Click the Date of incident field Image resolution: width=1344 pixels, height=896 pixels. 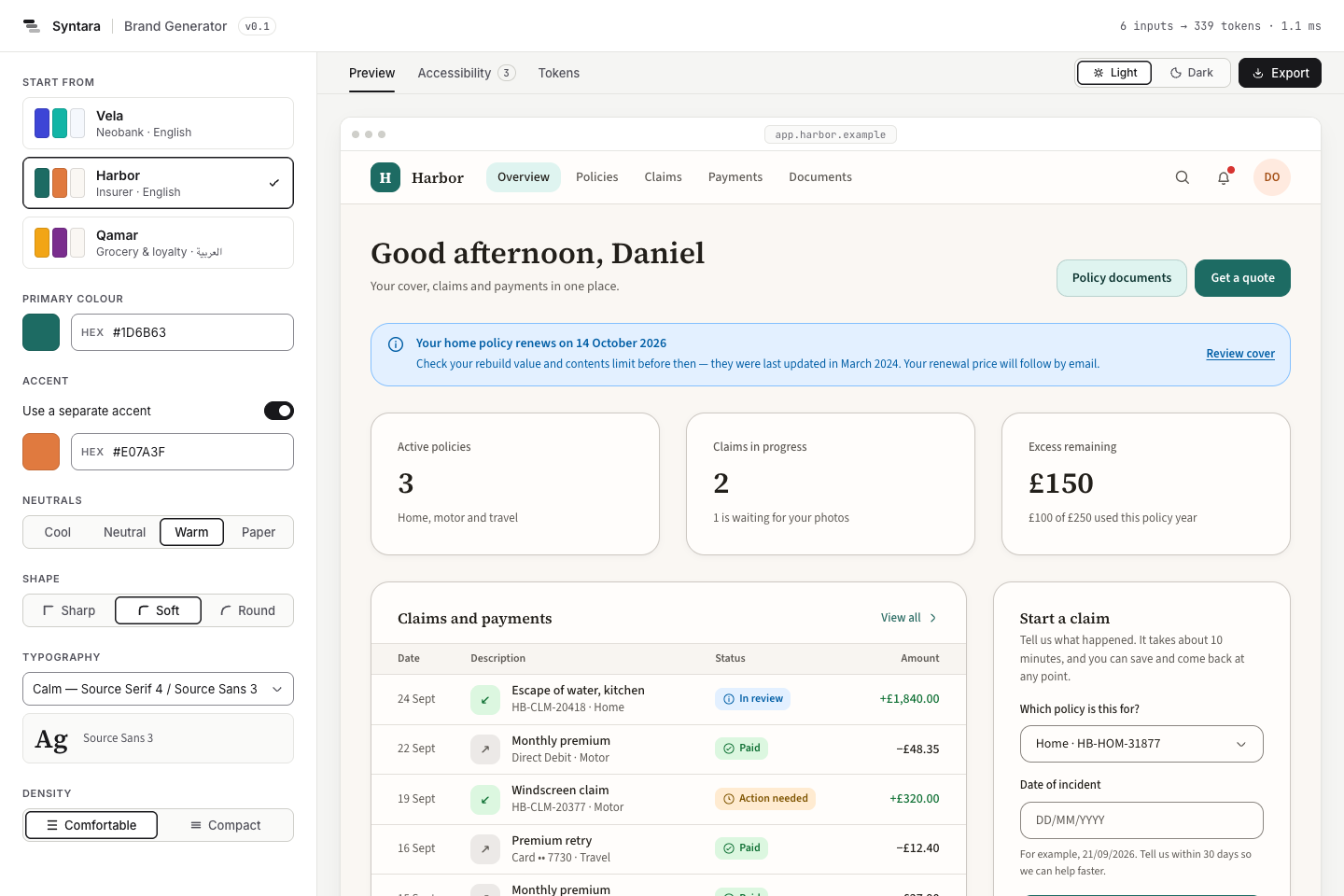(1141, 820)
